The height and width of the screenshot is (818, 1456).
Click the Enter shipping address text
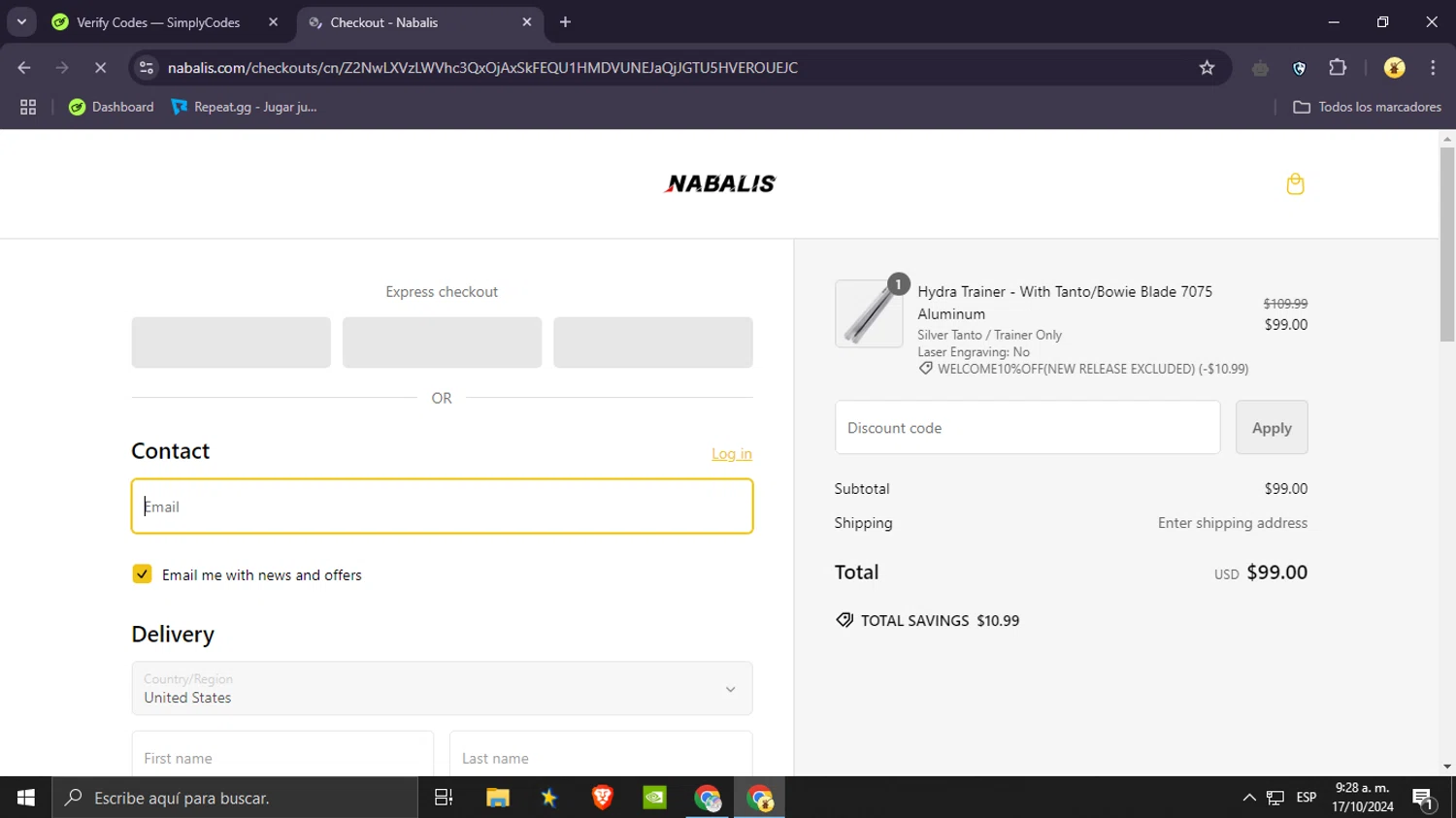click(x=1233, y=523)
